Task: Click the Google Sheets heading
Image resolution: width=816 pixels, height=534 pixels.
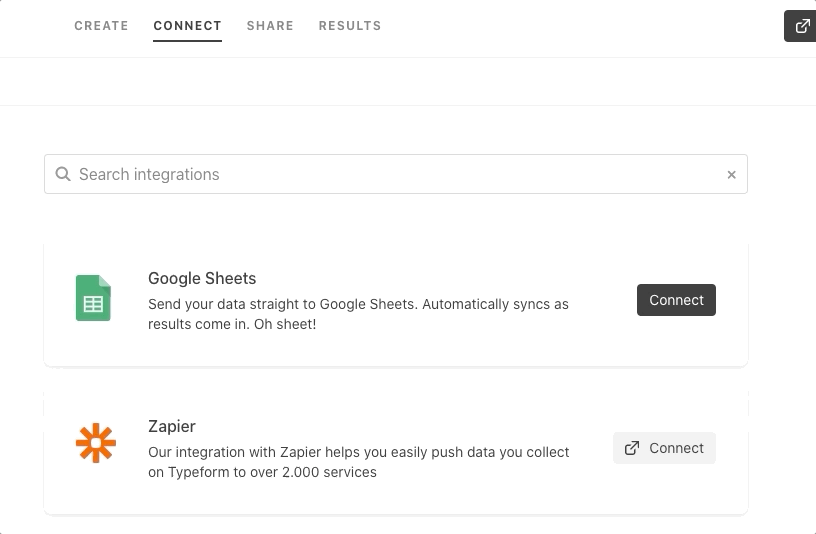Action: 202,278
